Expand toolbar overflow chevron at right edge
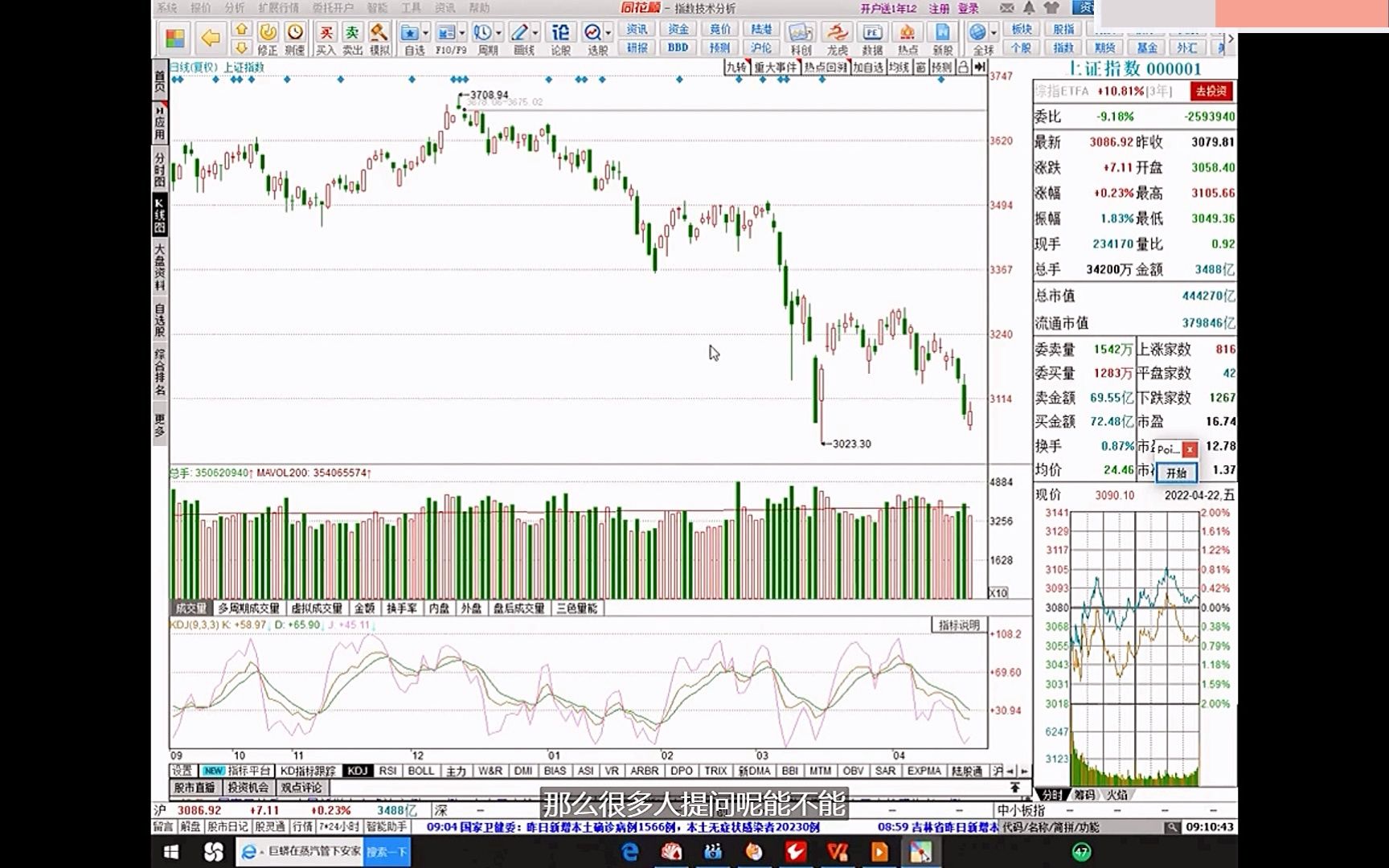Image resolution: width=1389 pixels, height=868 pixels. pyautogui.click(x=1231, y=38)
